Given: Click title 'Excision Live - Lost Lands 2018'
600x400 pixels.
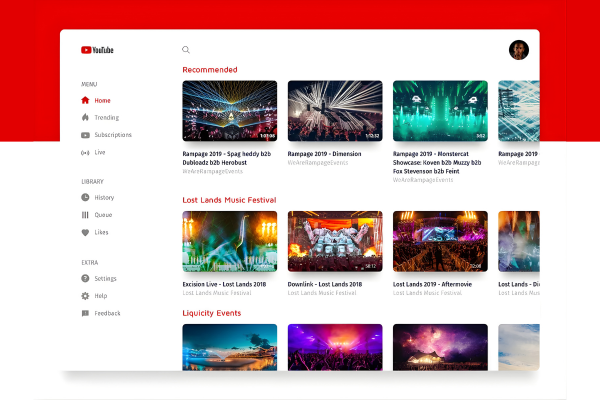Looking at the screenshot, I should [x=224, y=284].
